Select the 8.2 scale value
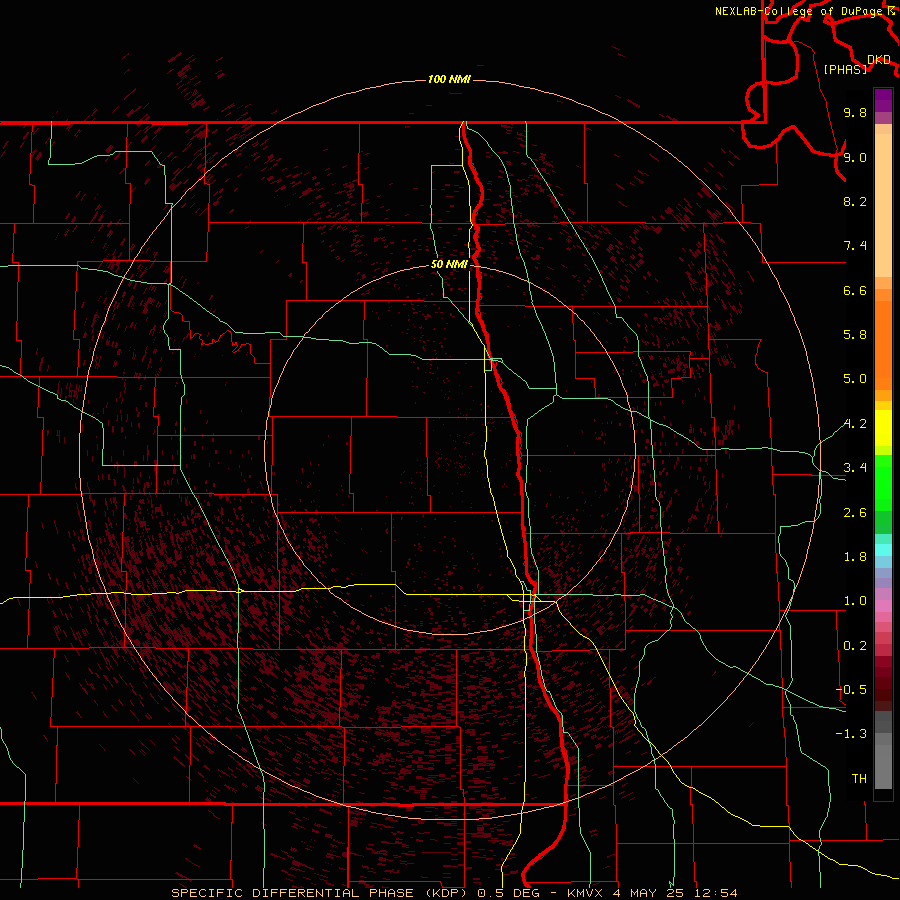 (855, 201)
